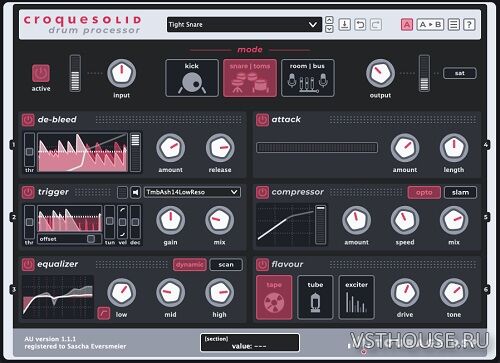Click trigger thr slider handle
The width and height of the screenshot is (500, 363).
click(29, 222)
